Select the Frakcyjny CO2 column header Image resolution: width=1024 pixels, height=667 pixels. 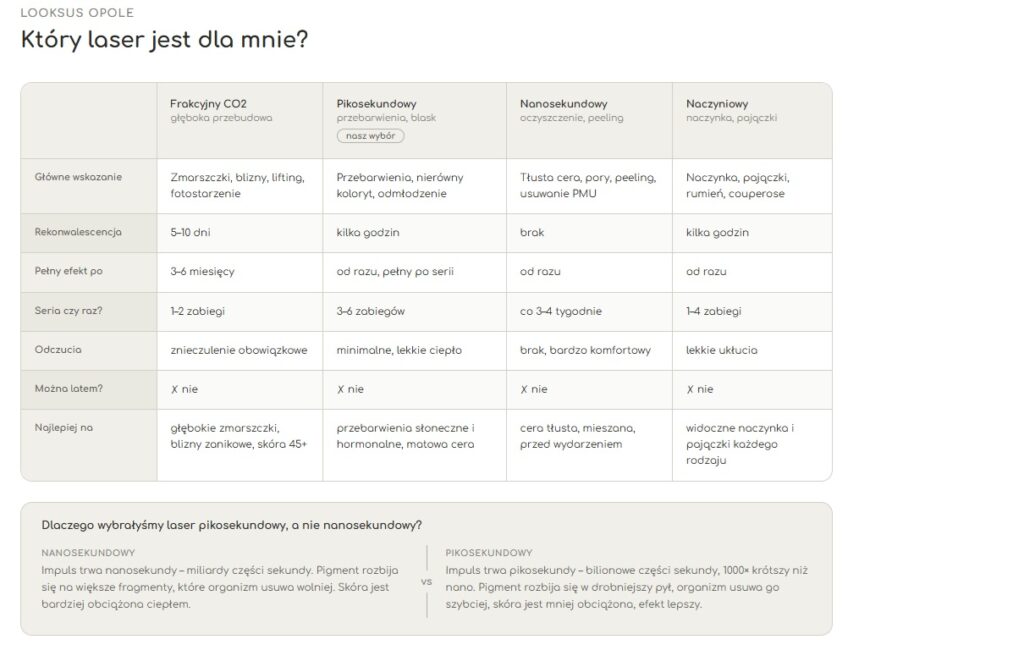(208, 103)
